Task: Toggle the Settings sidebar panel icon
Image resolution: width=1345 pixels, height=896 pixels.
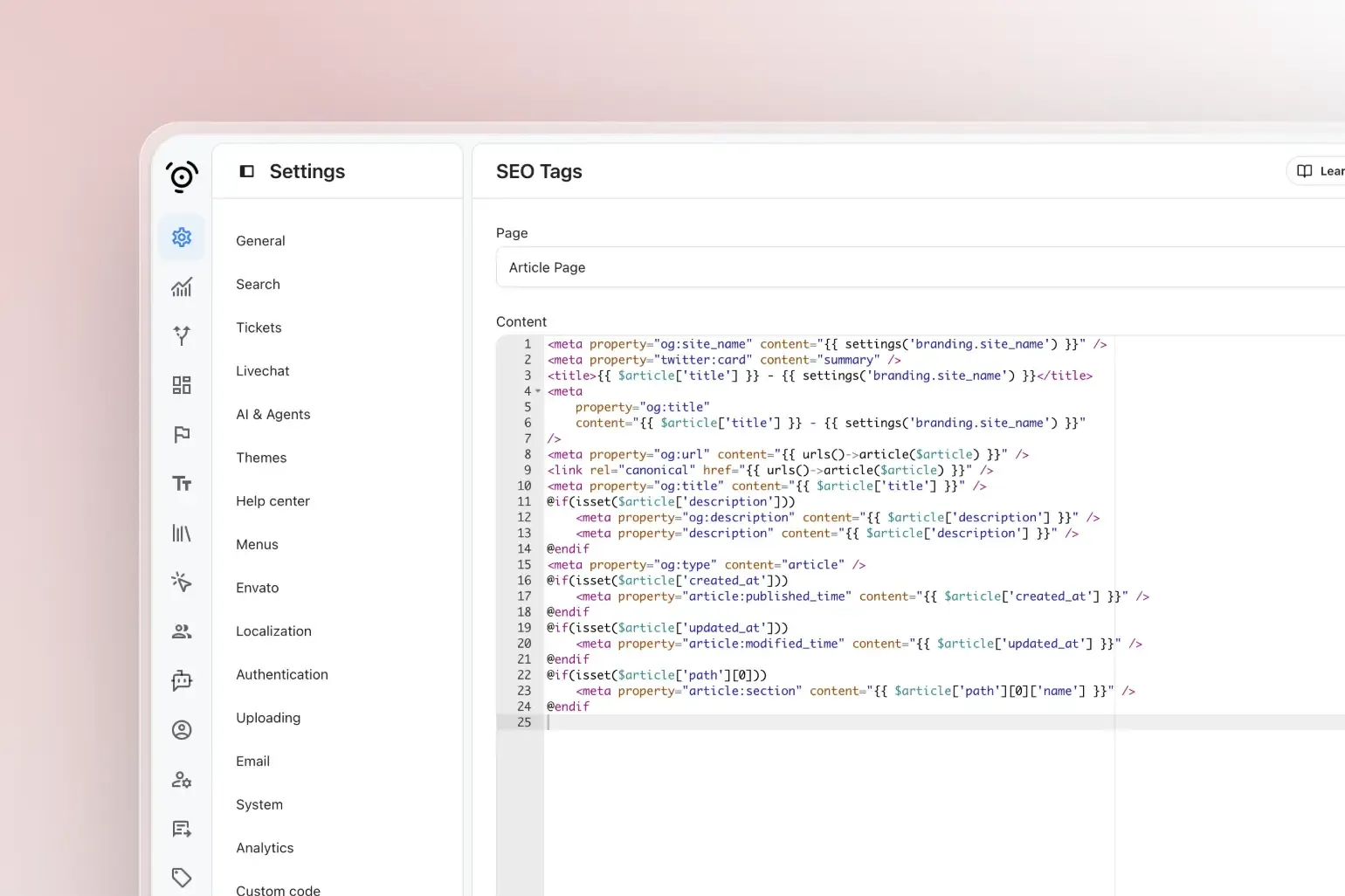Action: click(x=247, y=171)
